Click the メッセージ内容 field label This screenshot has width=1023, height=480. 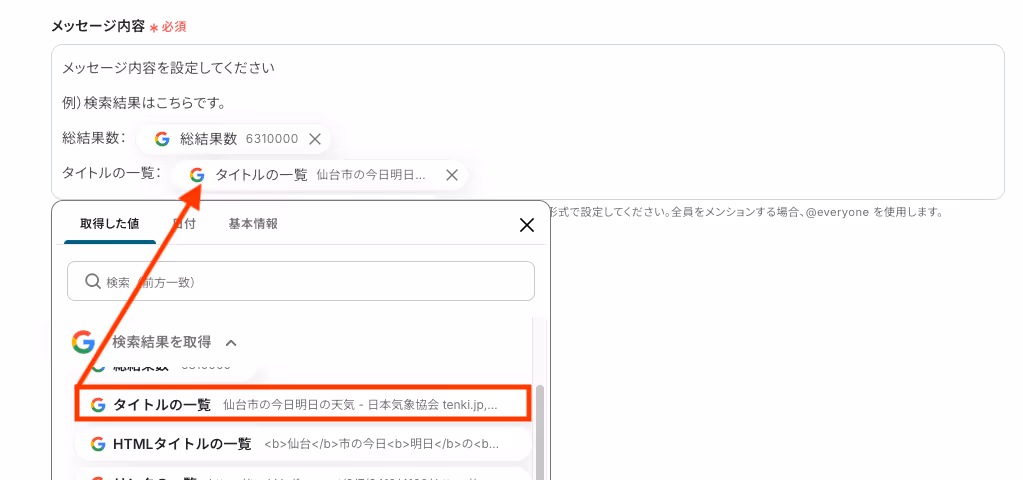(x=98, y=26)
